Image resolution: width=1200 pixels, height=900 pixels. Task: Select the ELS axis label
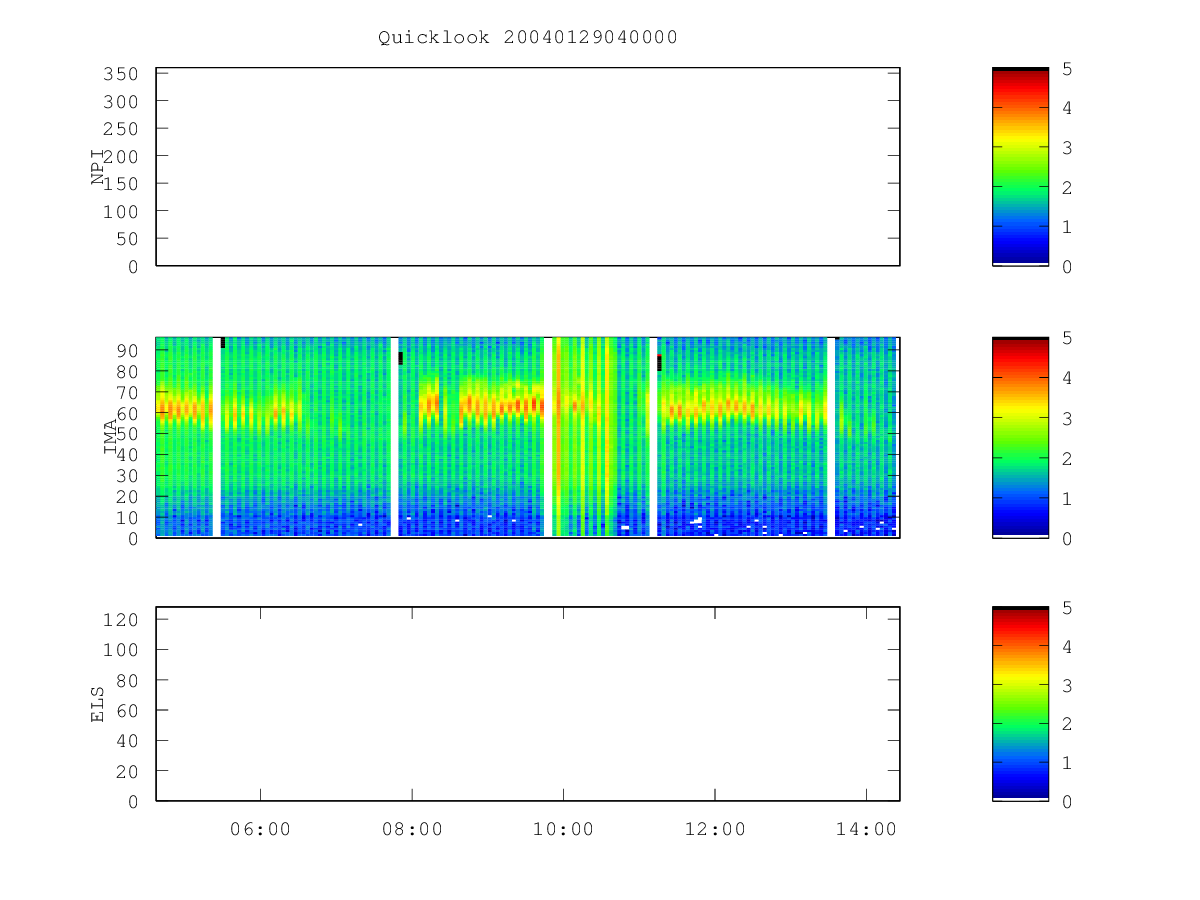[98, 704]
